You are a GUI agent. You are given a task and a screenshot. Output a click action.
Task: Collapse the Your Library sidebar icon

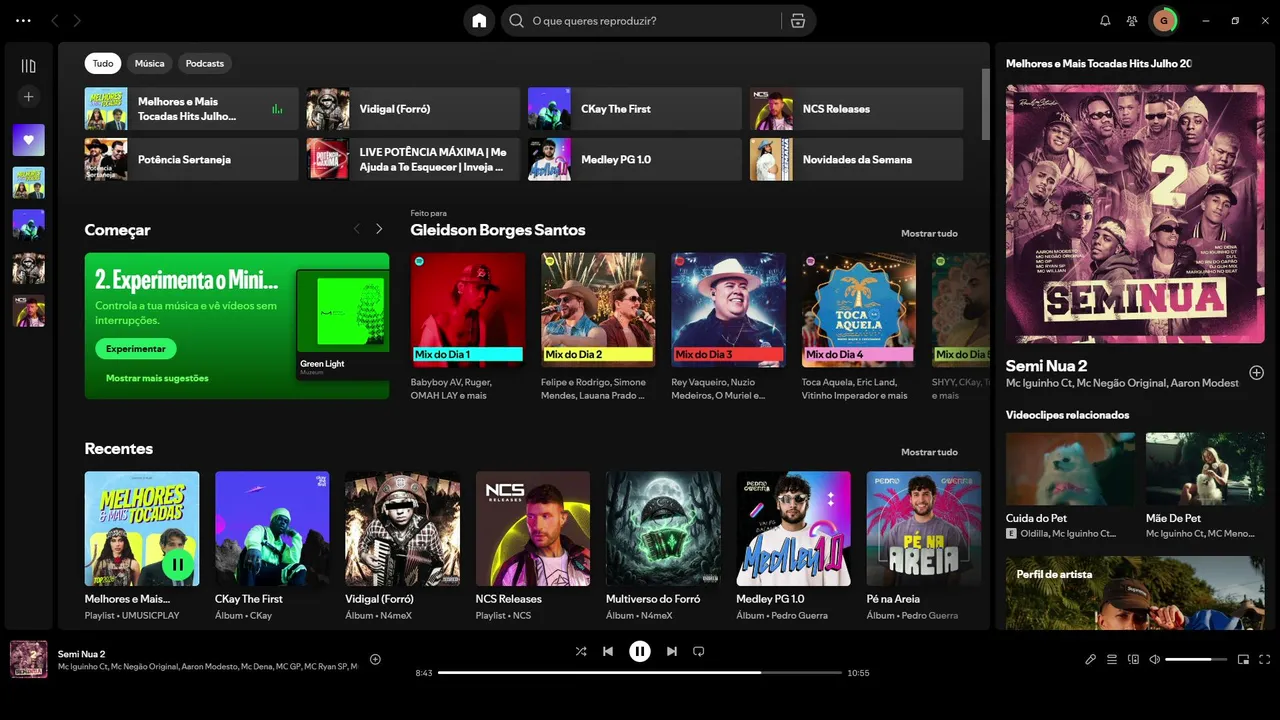point(28,66)
